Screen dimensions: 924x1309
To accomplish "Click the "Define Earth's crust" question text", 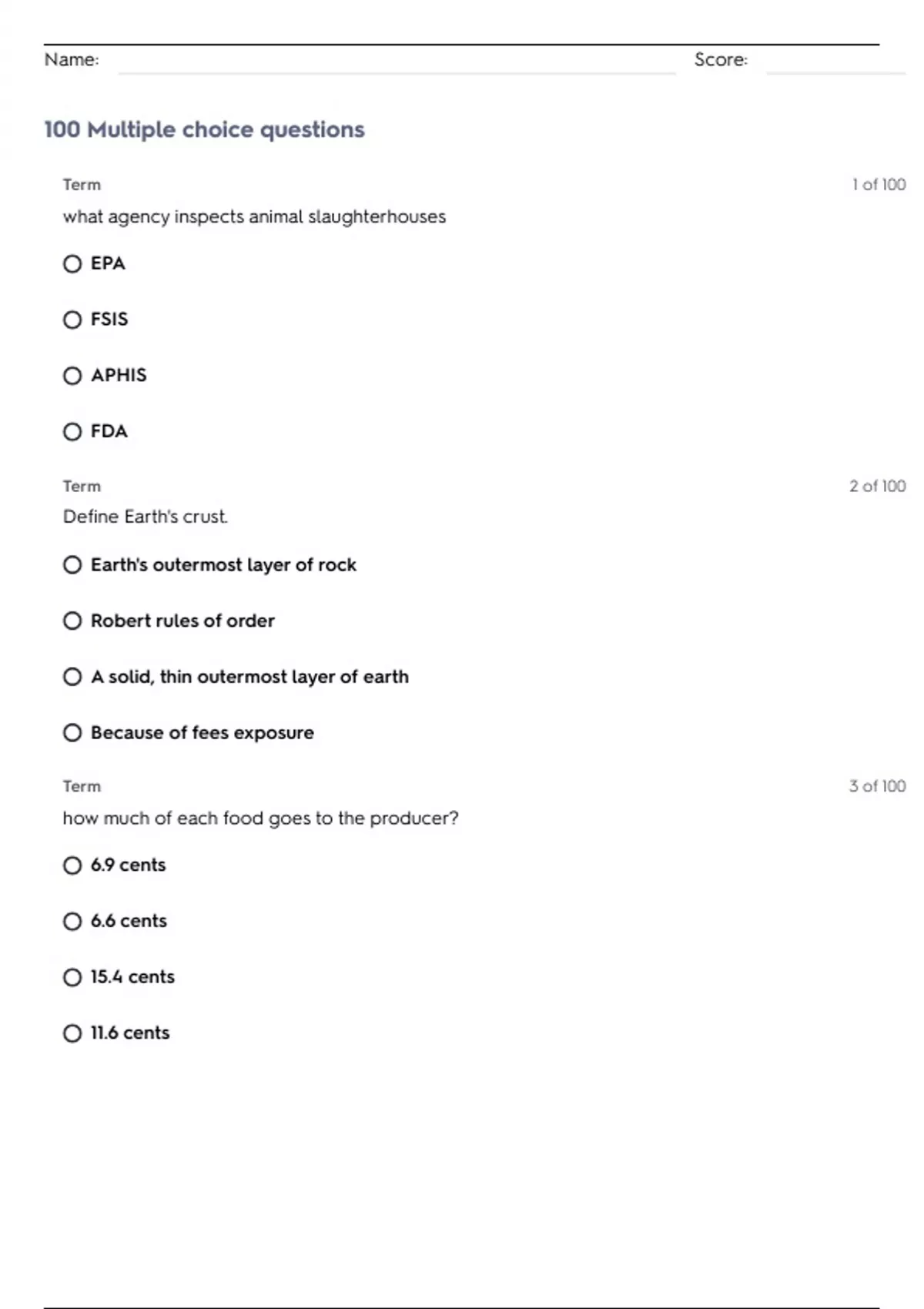I will pos(146,517).
